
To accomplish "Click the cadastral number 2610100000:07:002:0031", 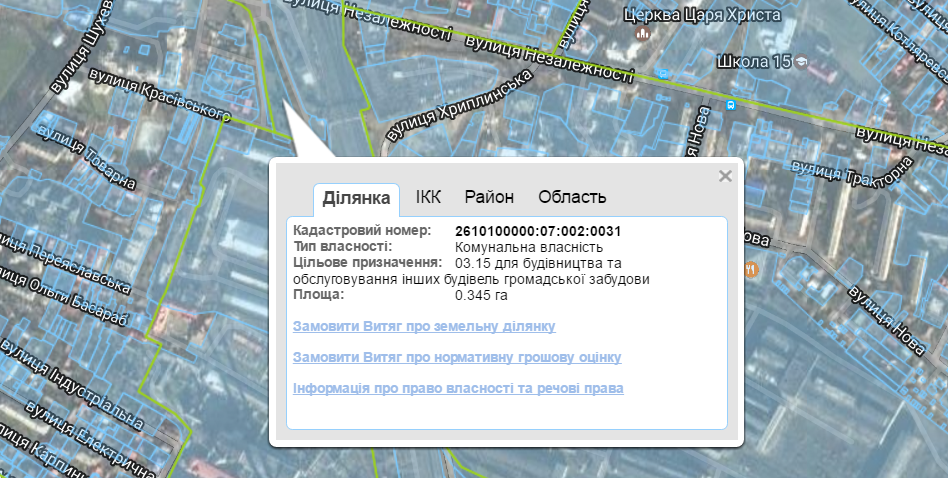I will click(x=538, y=231).
